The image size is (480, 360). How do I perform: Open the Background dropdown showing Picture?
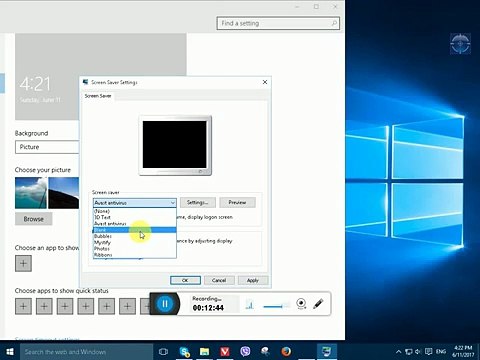(47, 147)
